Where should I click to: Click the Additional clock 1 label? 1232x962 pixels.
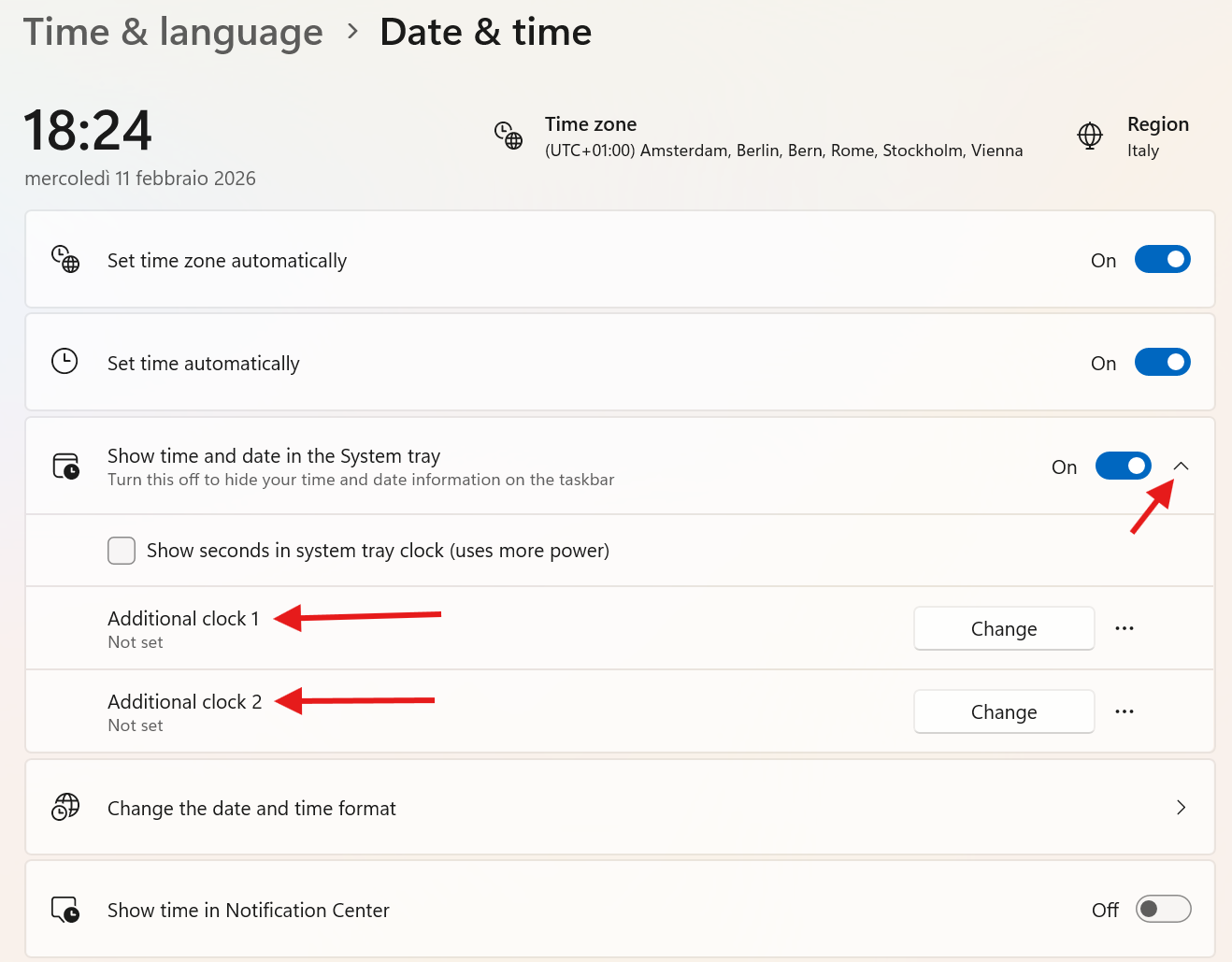click(x=183, y=619)
